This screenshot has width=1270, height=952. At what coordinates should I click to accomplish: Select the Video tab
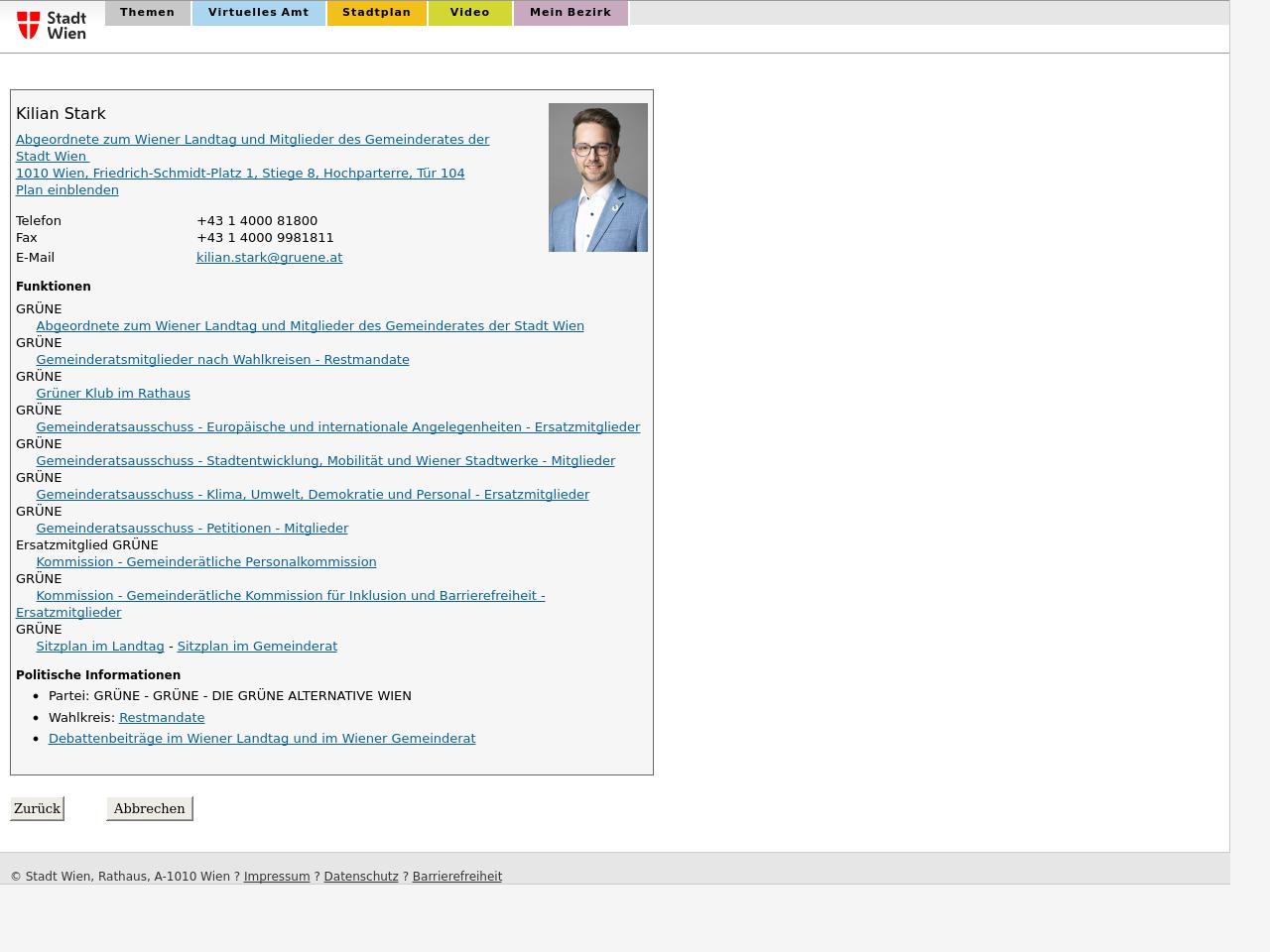click(x=469, y=13)
